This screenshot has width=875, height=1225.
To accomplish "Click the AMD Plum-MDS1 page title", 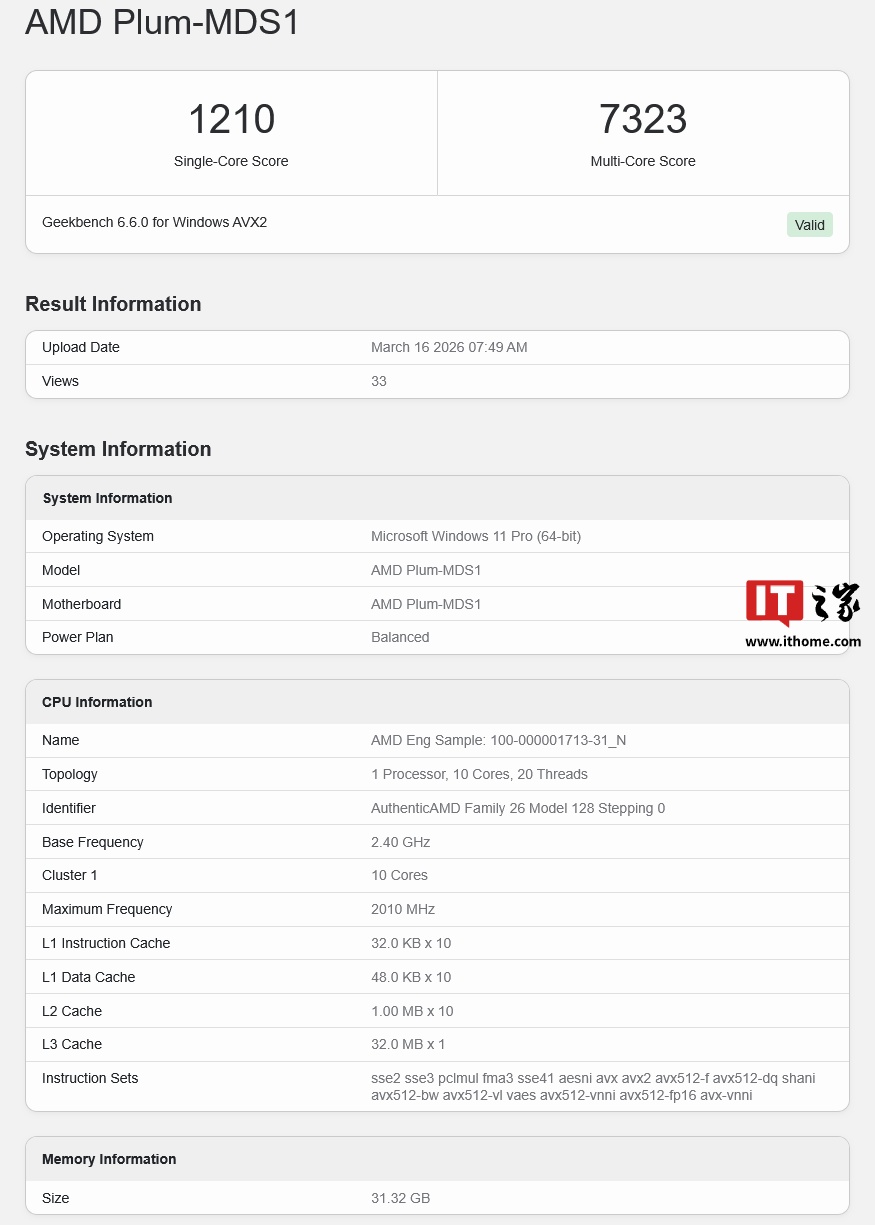I will 162,22.
